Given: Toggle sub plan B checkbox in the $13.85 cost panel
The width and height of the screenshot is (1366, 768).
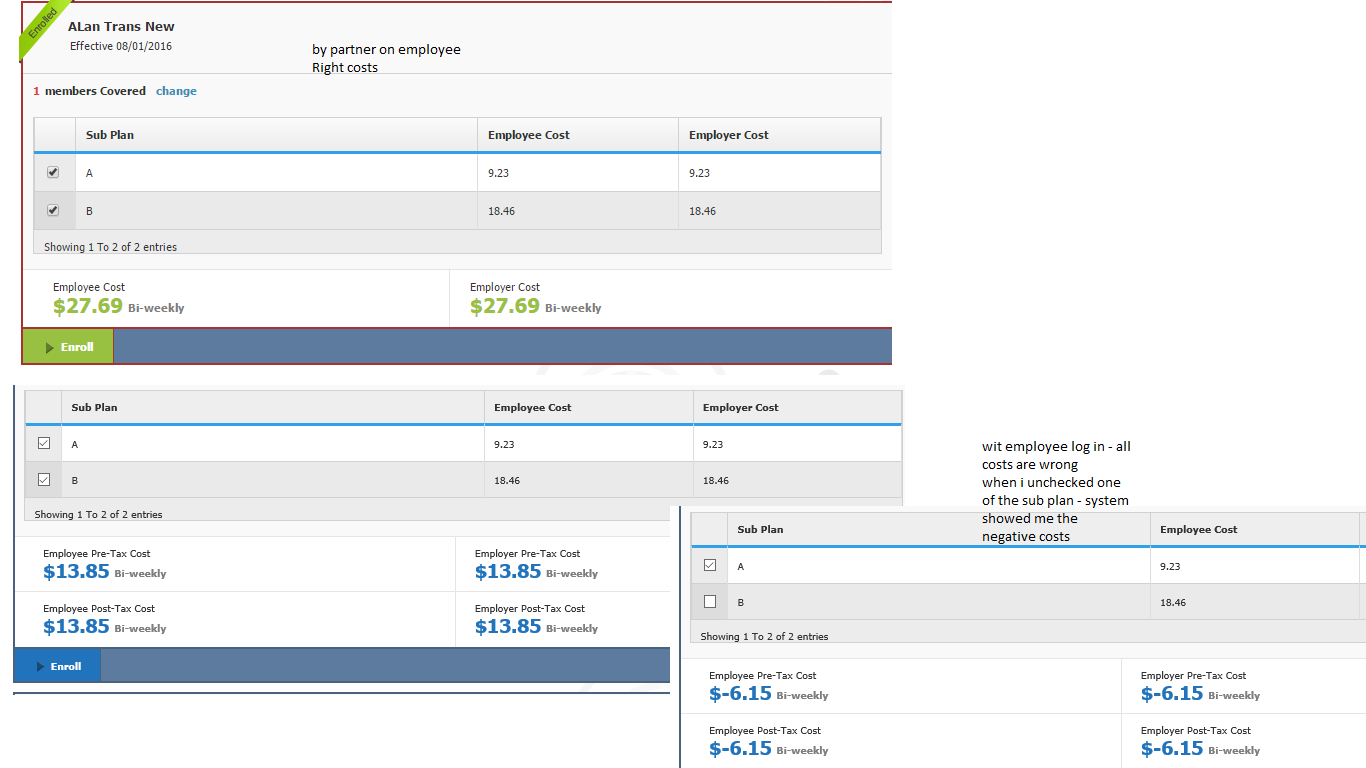Looking at the screenshot, I should click(x=43, y=480).
